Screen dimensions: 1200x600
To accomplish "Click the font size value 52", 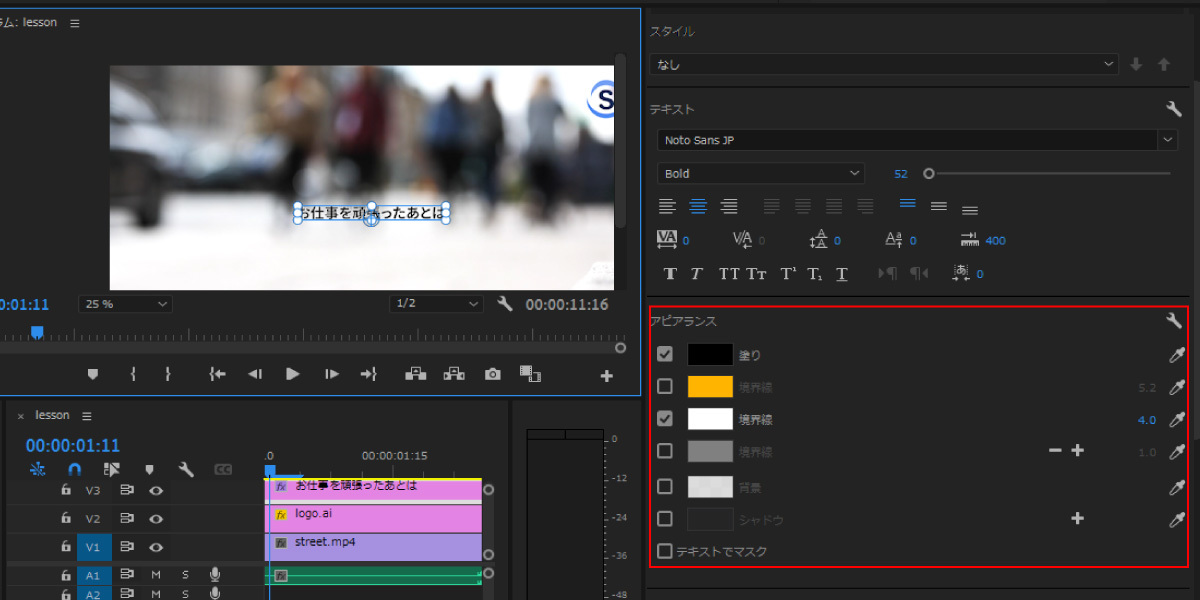I will pos(901,173).
